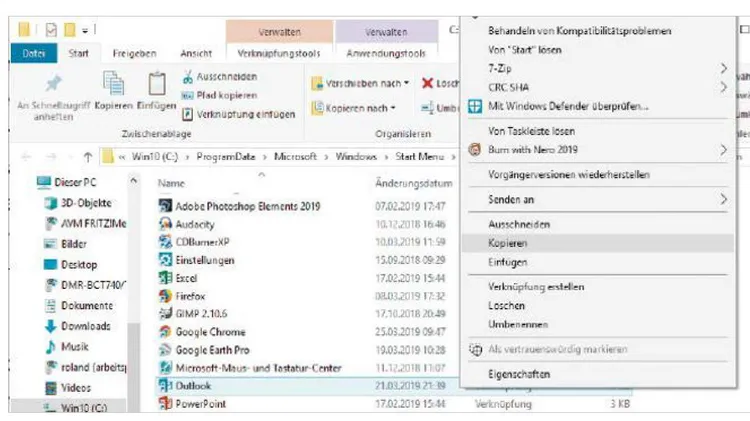Choose Eigenschaften in the context menu
Viewport: 750px width, 421px height.
pos(598,374)
